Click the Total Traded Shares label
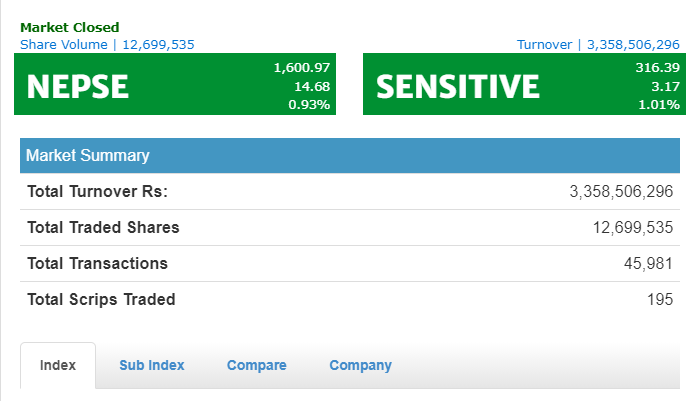This screenshot has height=401, width=699. click(103, 227)
